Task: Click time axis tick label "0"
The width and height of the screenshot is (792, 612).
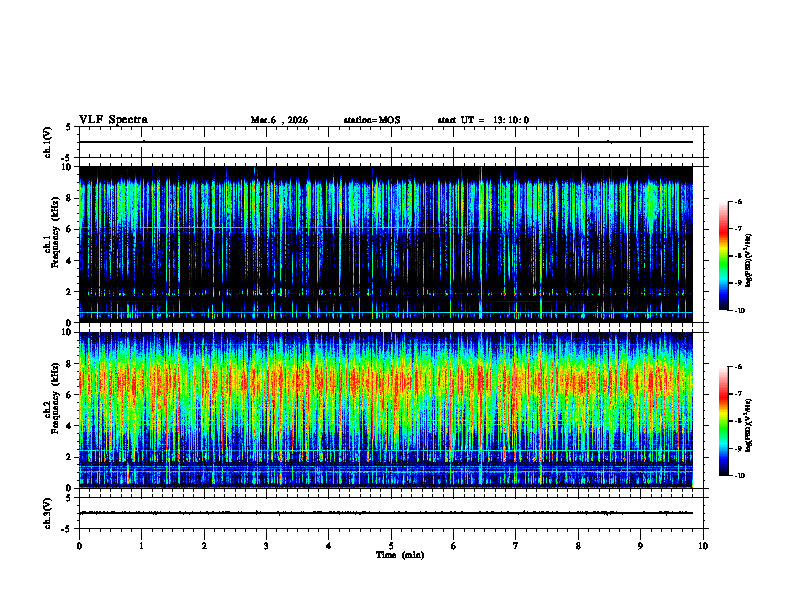Action: 79,546
